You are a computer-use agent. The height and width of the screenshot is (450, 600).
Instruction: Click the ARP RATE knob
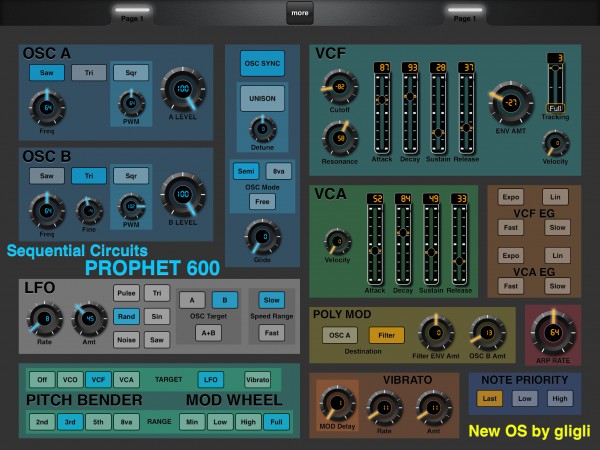coord(553,332)
